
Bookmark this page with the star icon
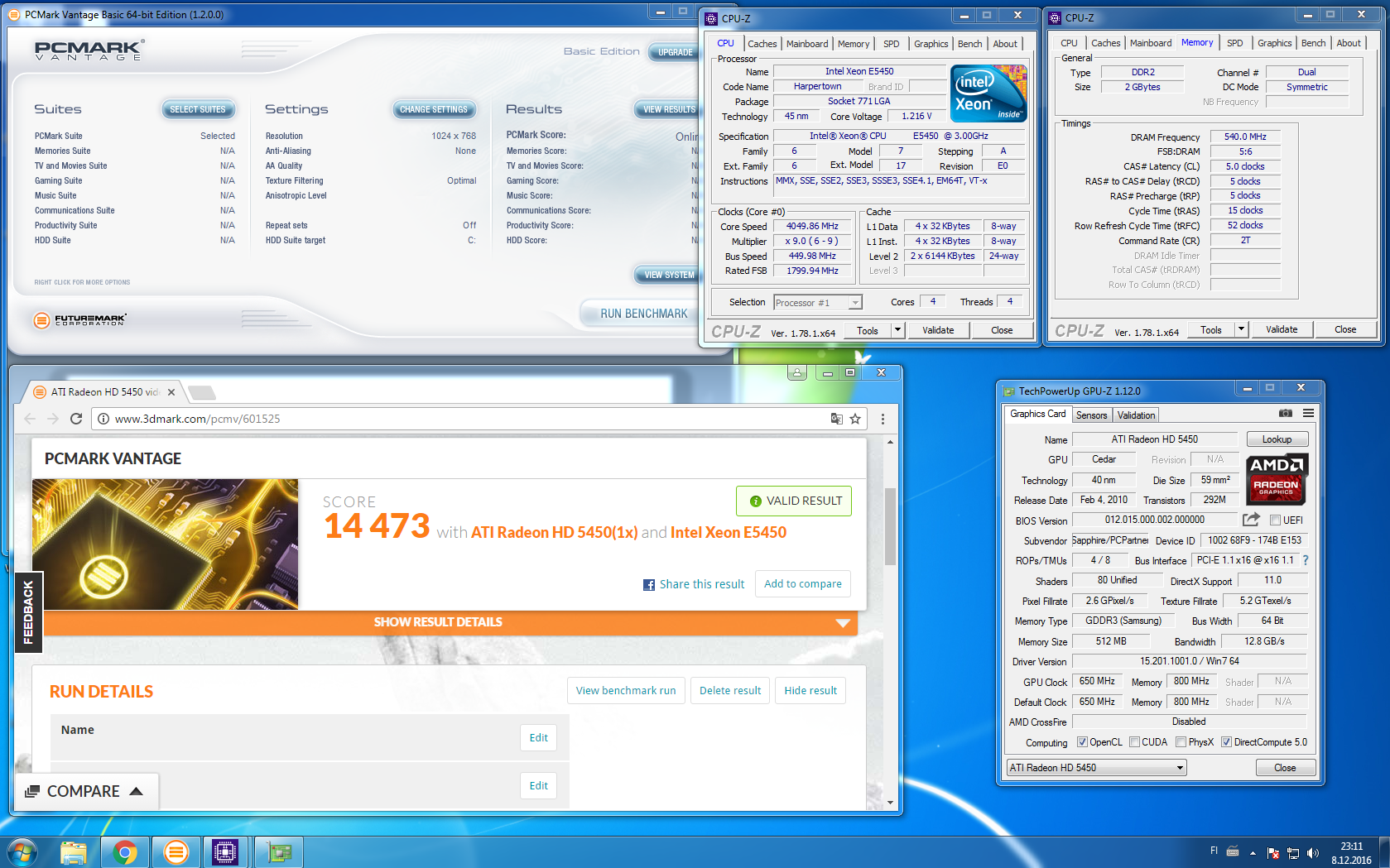click(x=855, y=419)
